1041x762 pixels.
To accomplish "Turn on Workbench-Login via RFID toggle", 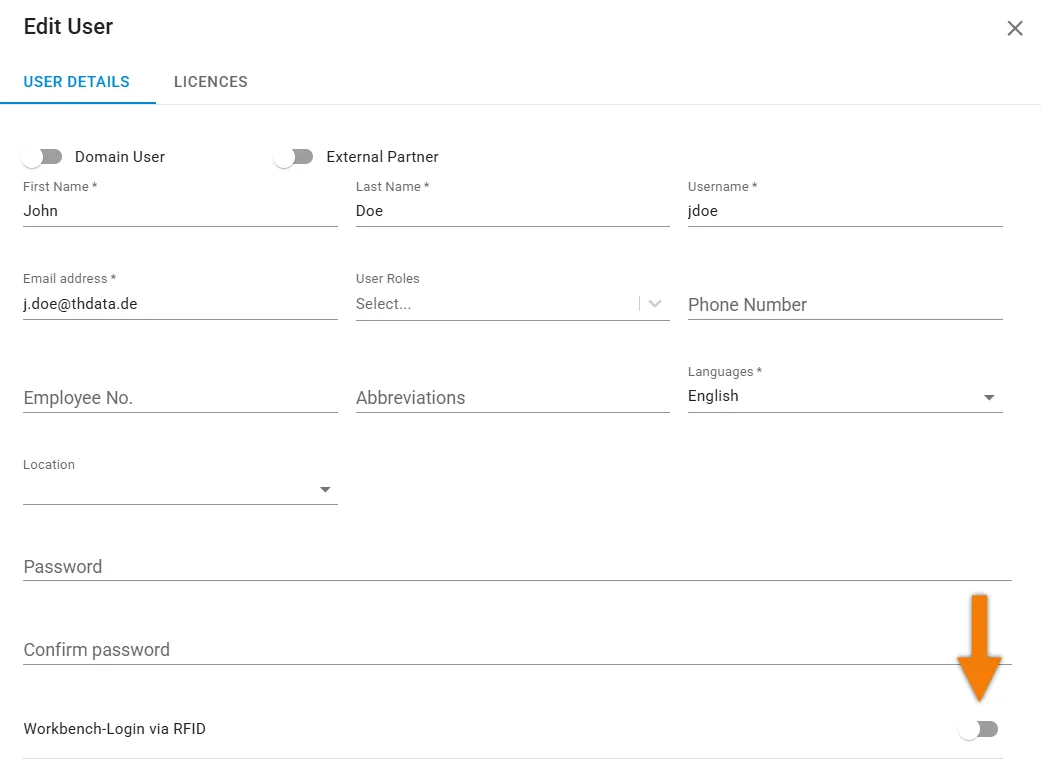I will coord(978,729).
